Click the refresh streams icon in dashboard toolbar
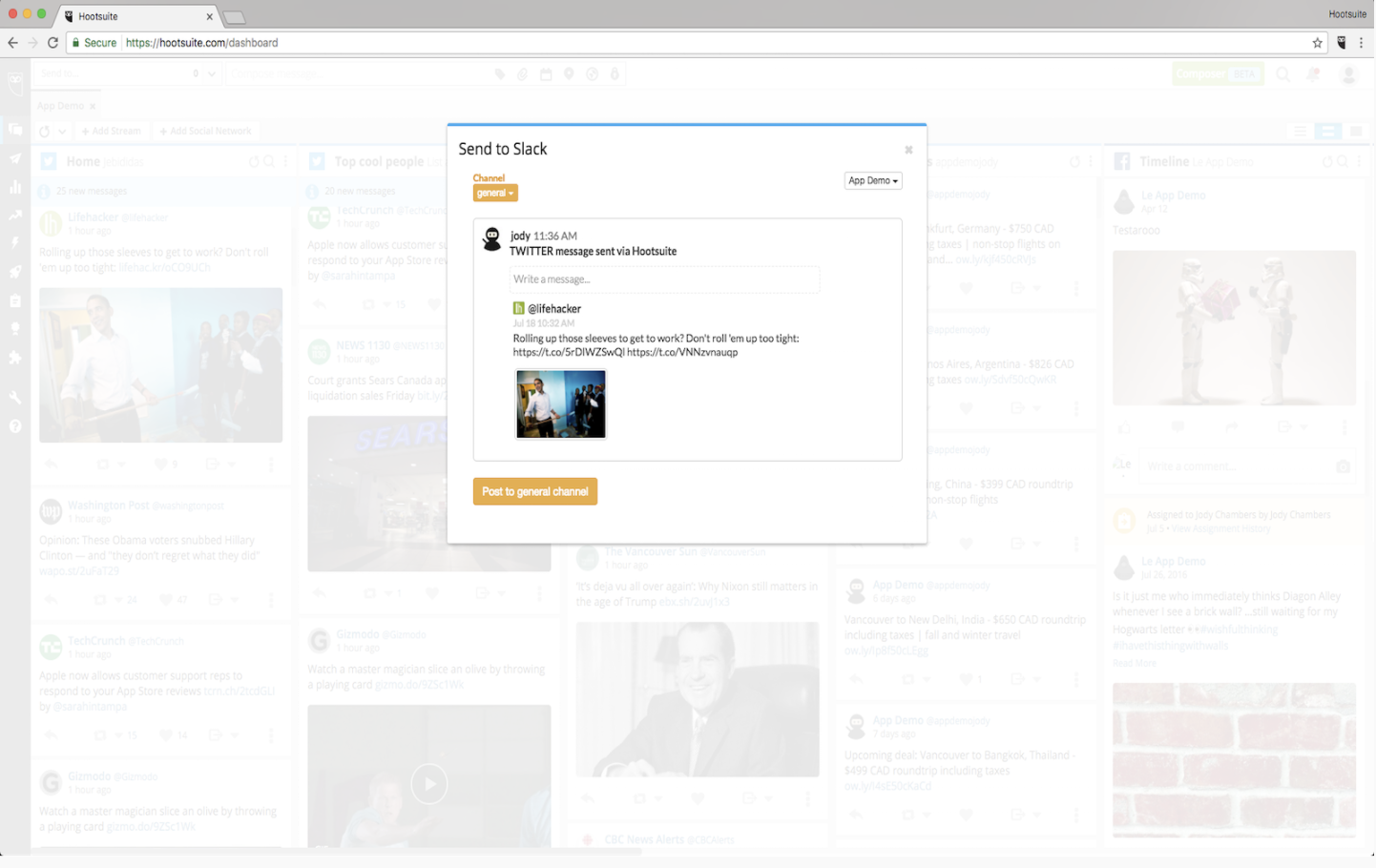Viewport: 1376px width, 868px height. click(44, 132)
